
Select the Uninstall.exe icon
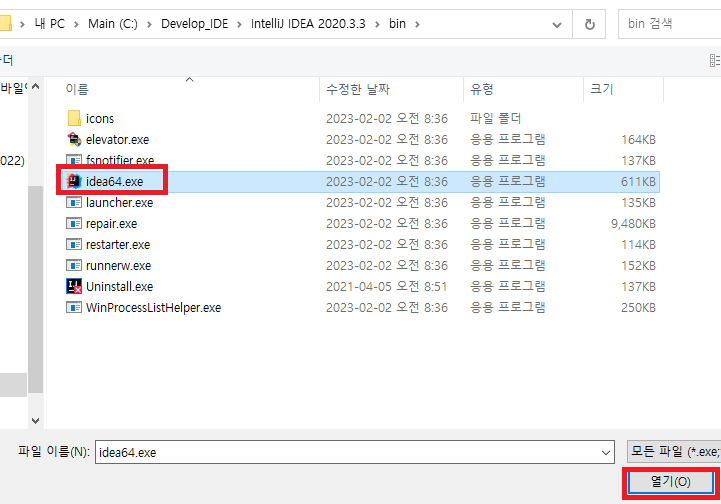74,286
